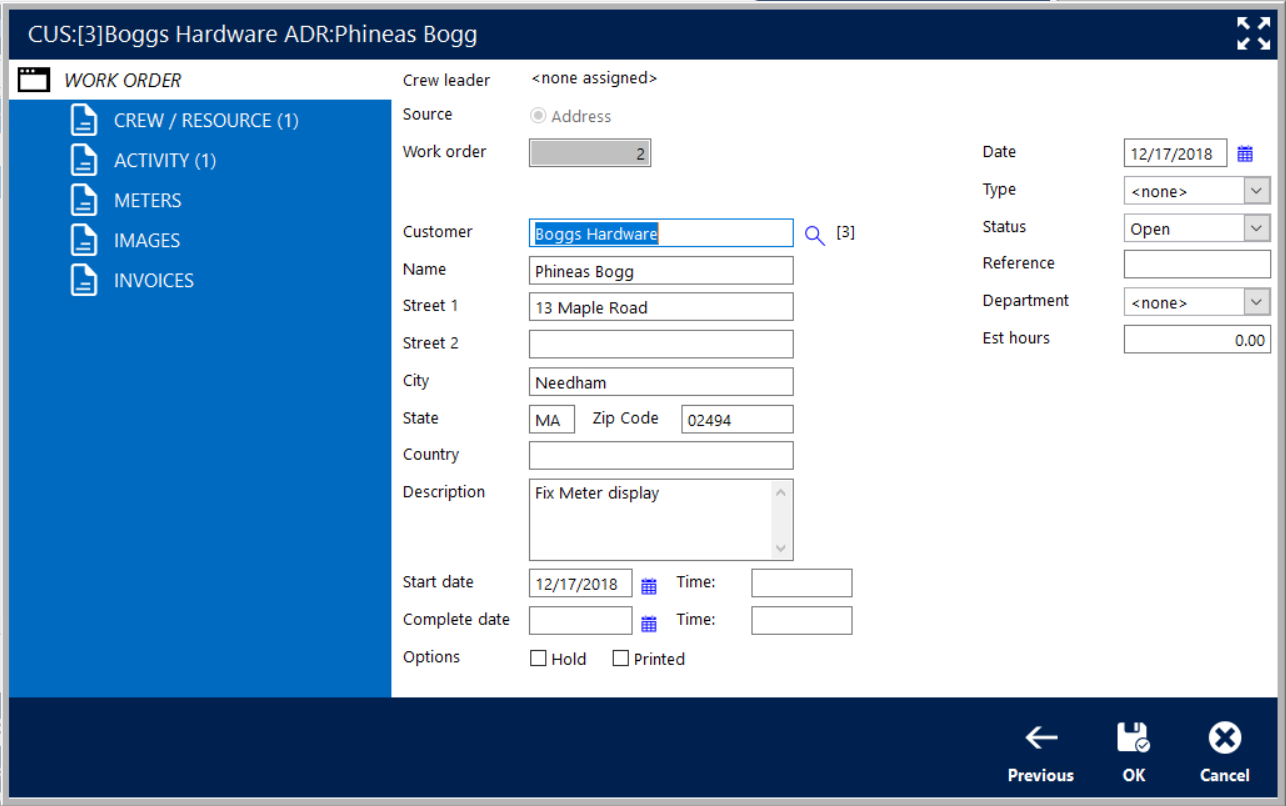
Task: Expand the Department dropdown list
Action: pyautogui.click(x=1256, y=302)
